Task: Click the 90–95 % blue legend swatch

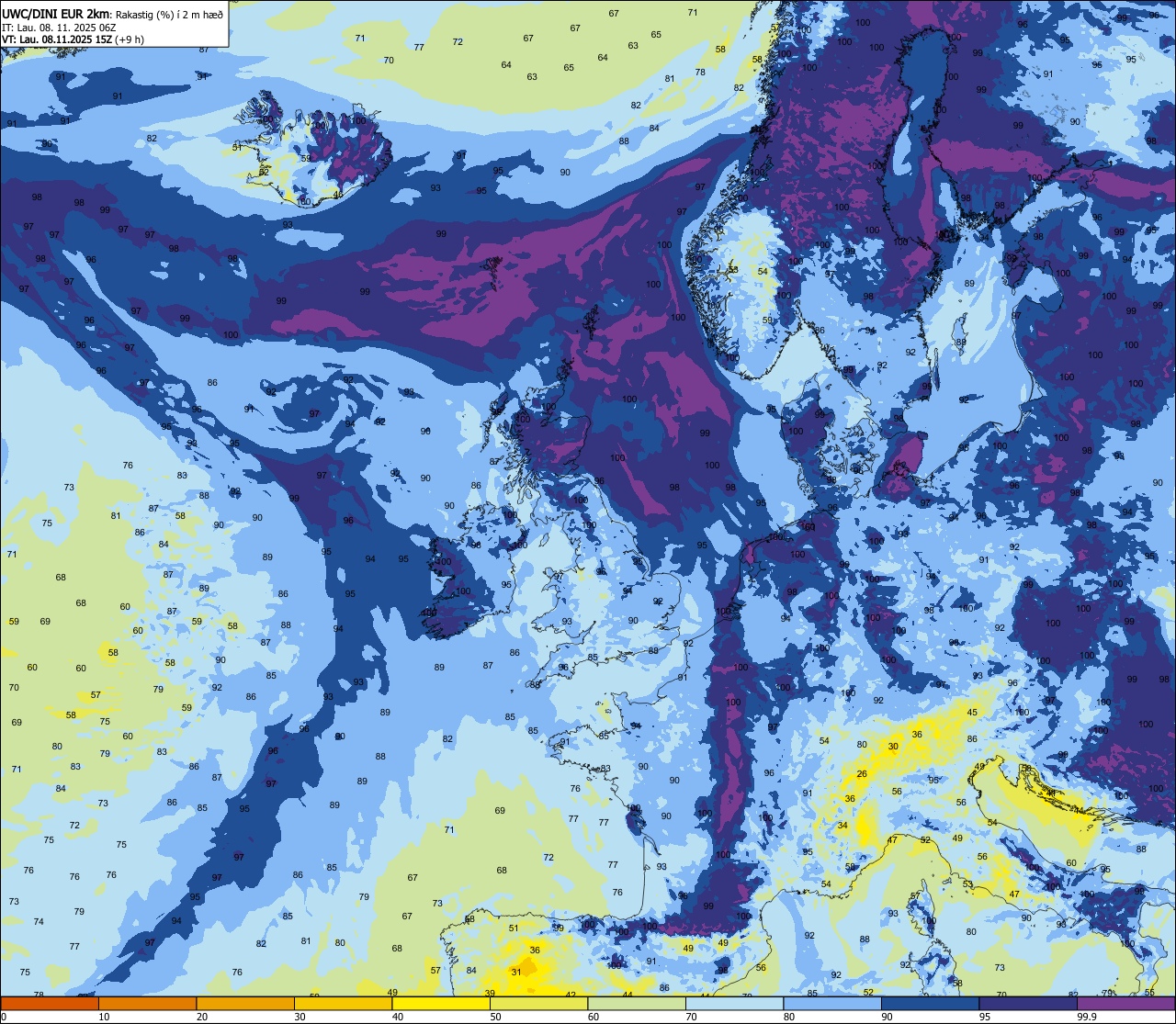Action: (930, 1004)
